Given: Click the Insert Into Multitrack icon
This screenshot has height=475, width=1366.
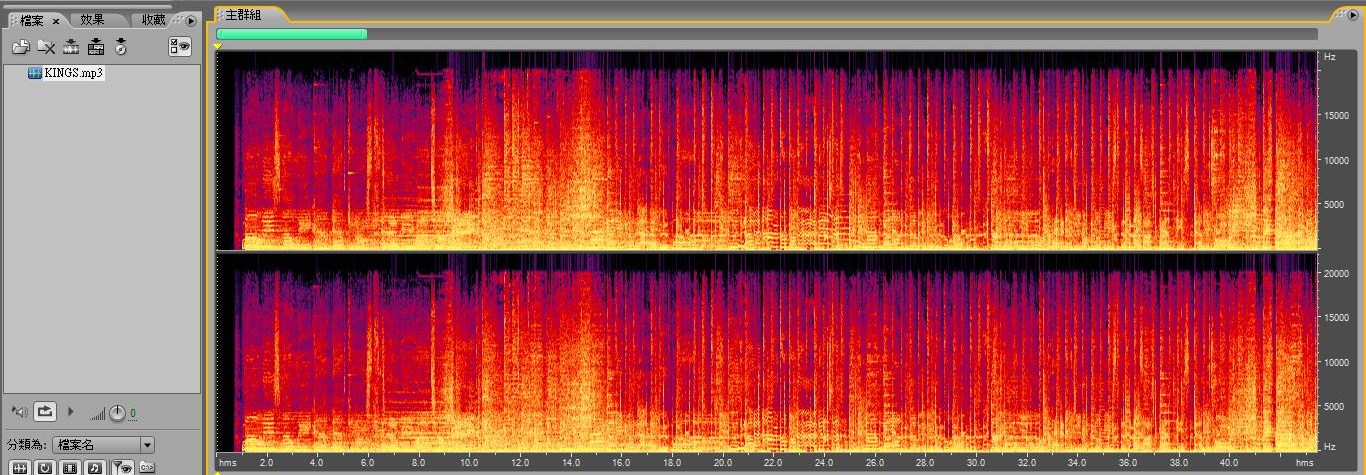Looking at the screenshot, I should tap(96, 46).
